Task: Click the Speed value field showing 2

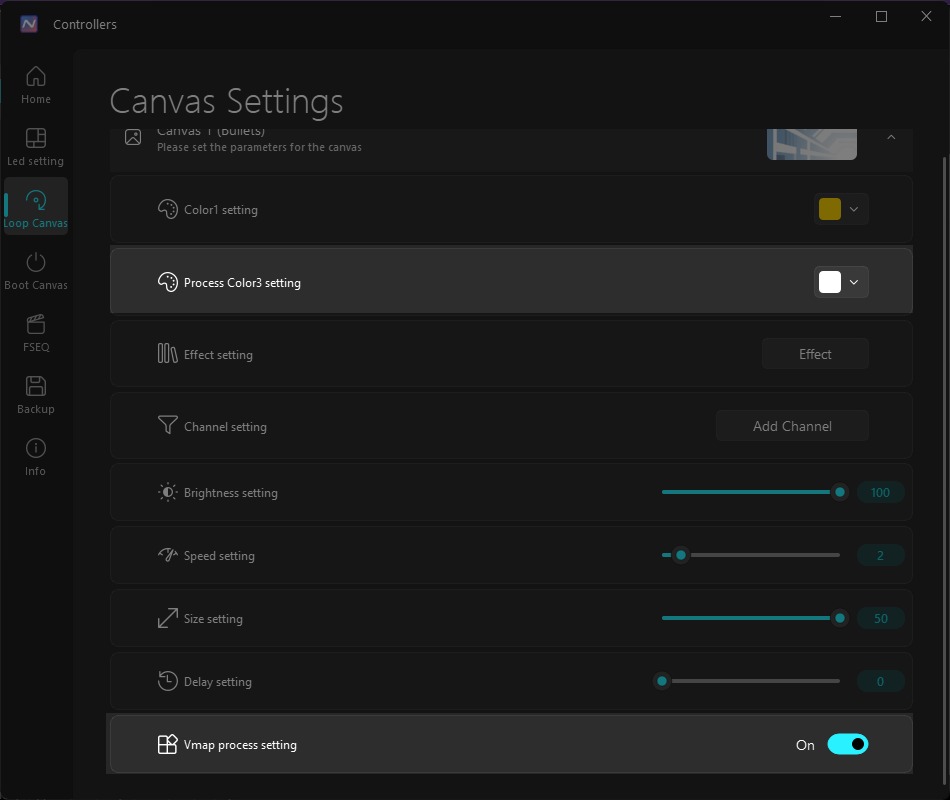Action: pyautogui.click(x=880, y=555)
